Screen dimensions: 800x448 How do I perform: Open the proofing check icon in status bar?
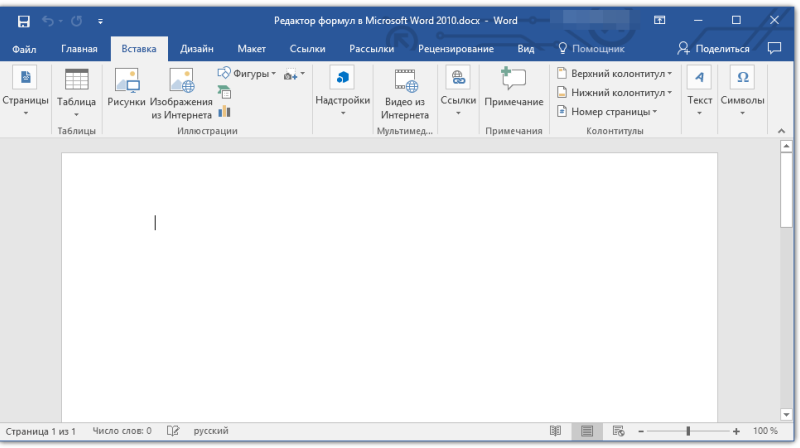click(x=173, y=431)
